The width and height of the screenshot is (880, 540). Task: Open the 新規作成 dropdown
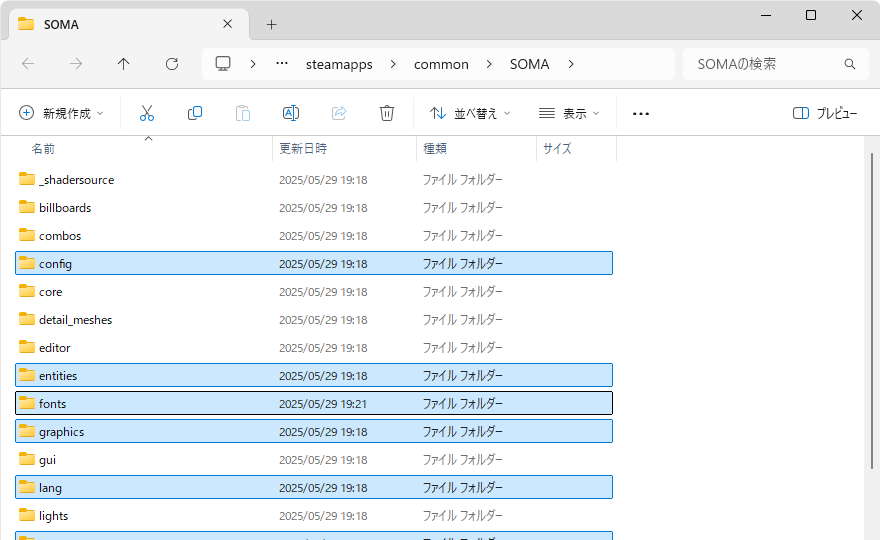(x=62, y=113)
